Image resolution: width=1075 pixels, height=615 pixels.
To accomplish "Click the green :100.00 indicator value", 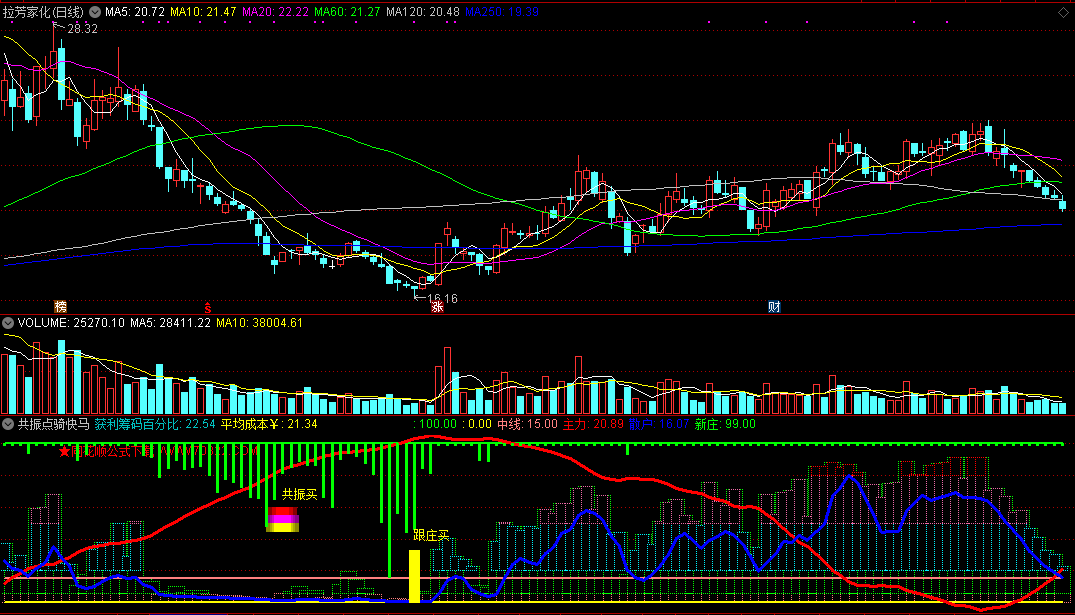I will pos(435,424).
